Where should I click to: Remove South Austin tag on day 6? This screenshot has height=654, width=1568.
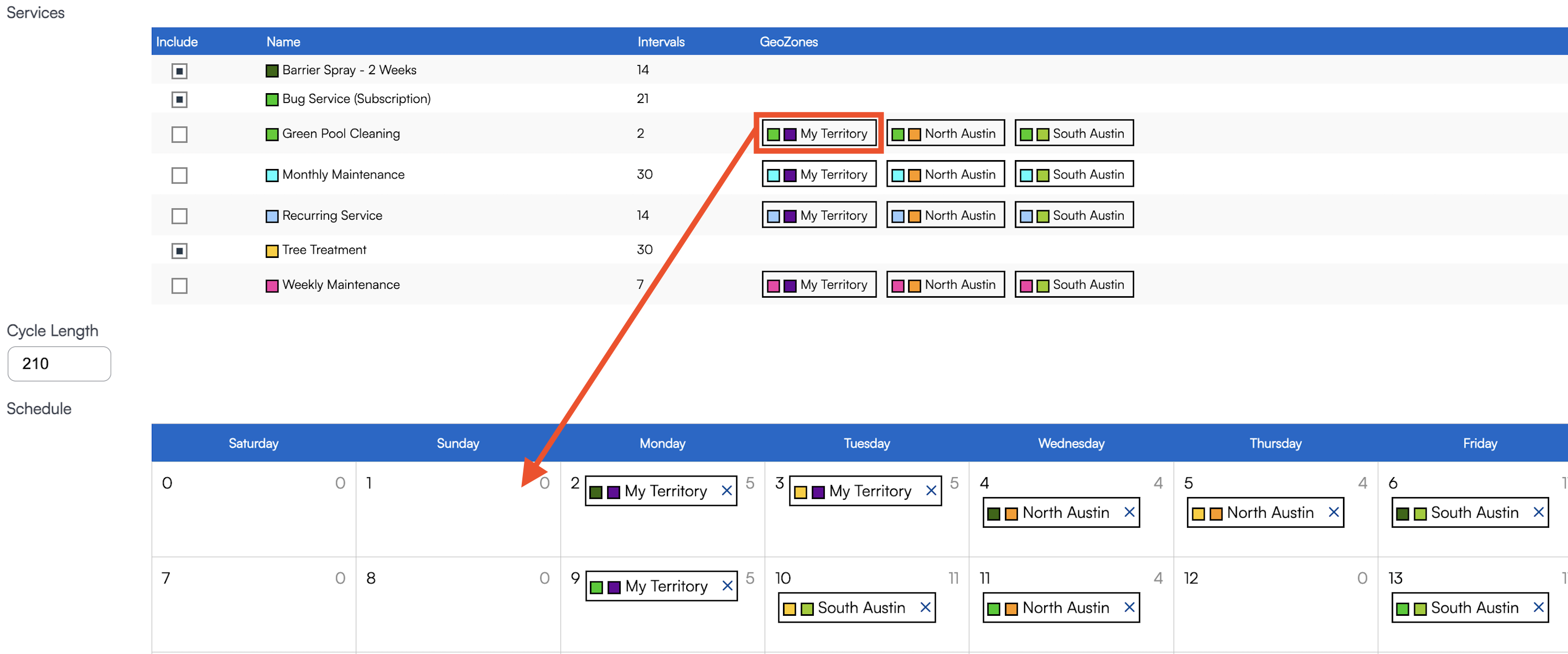point(1538,512)
